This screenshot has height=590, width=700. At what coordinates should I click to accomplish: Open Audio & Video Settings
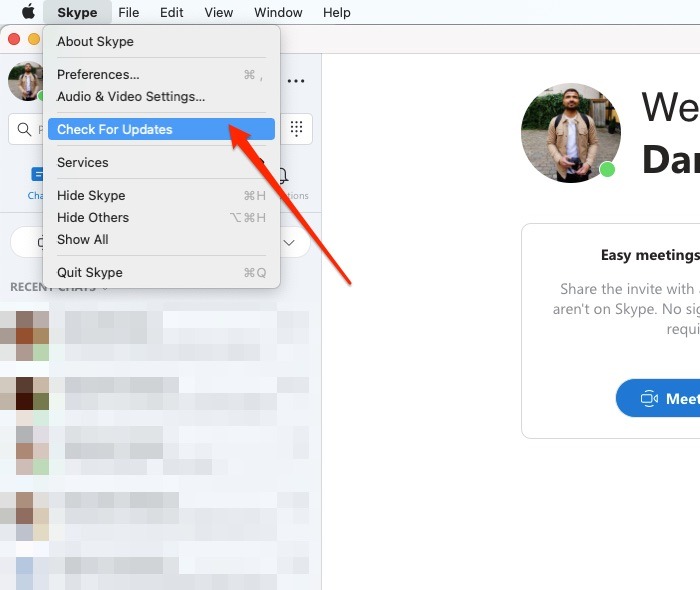click(161, 96)
